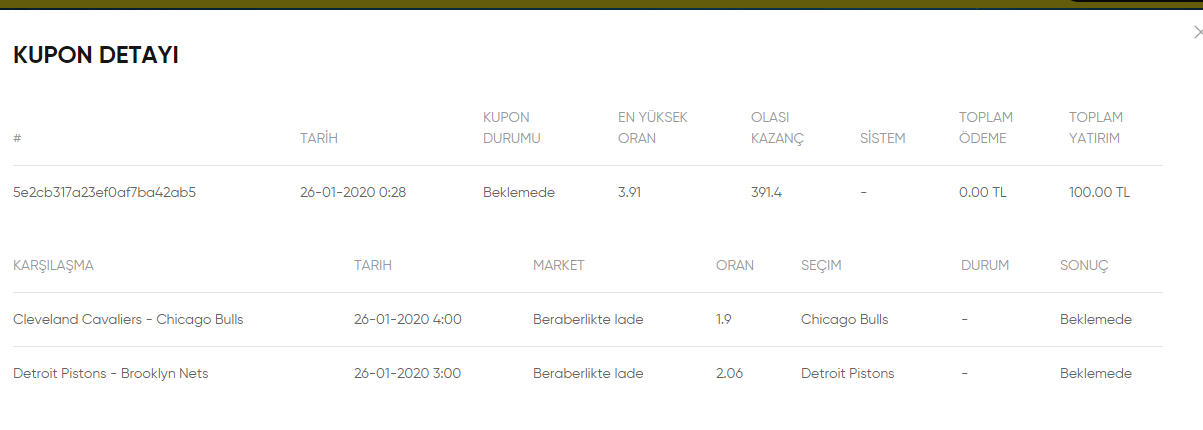
Task: Click the 391.4 possible winnings value
Action: tap(766, 192)
